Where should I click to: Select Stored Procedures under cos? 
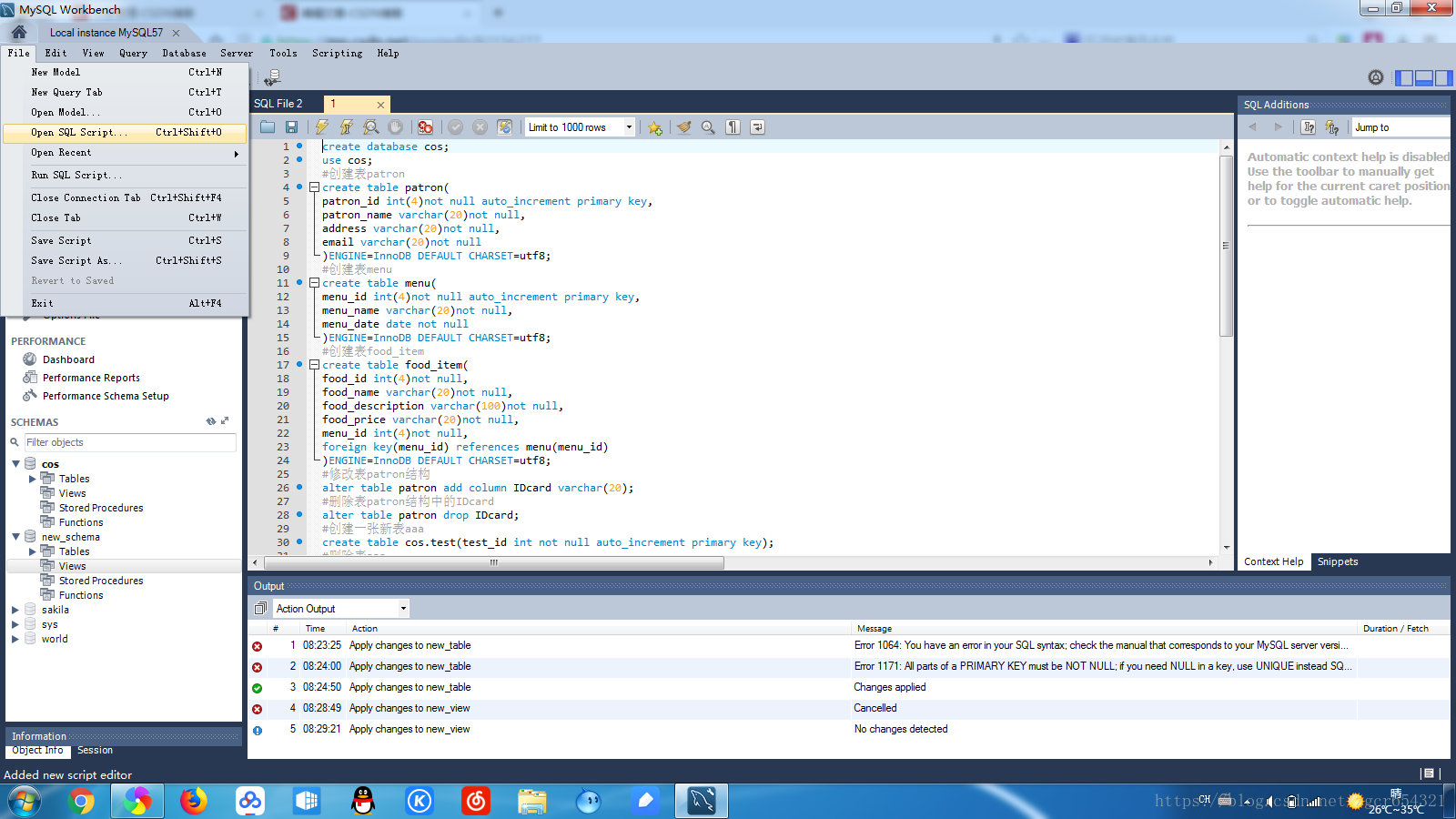click(101, 508)
